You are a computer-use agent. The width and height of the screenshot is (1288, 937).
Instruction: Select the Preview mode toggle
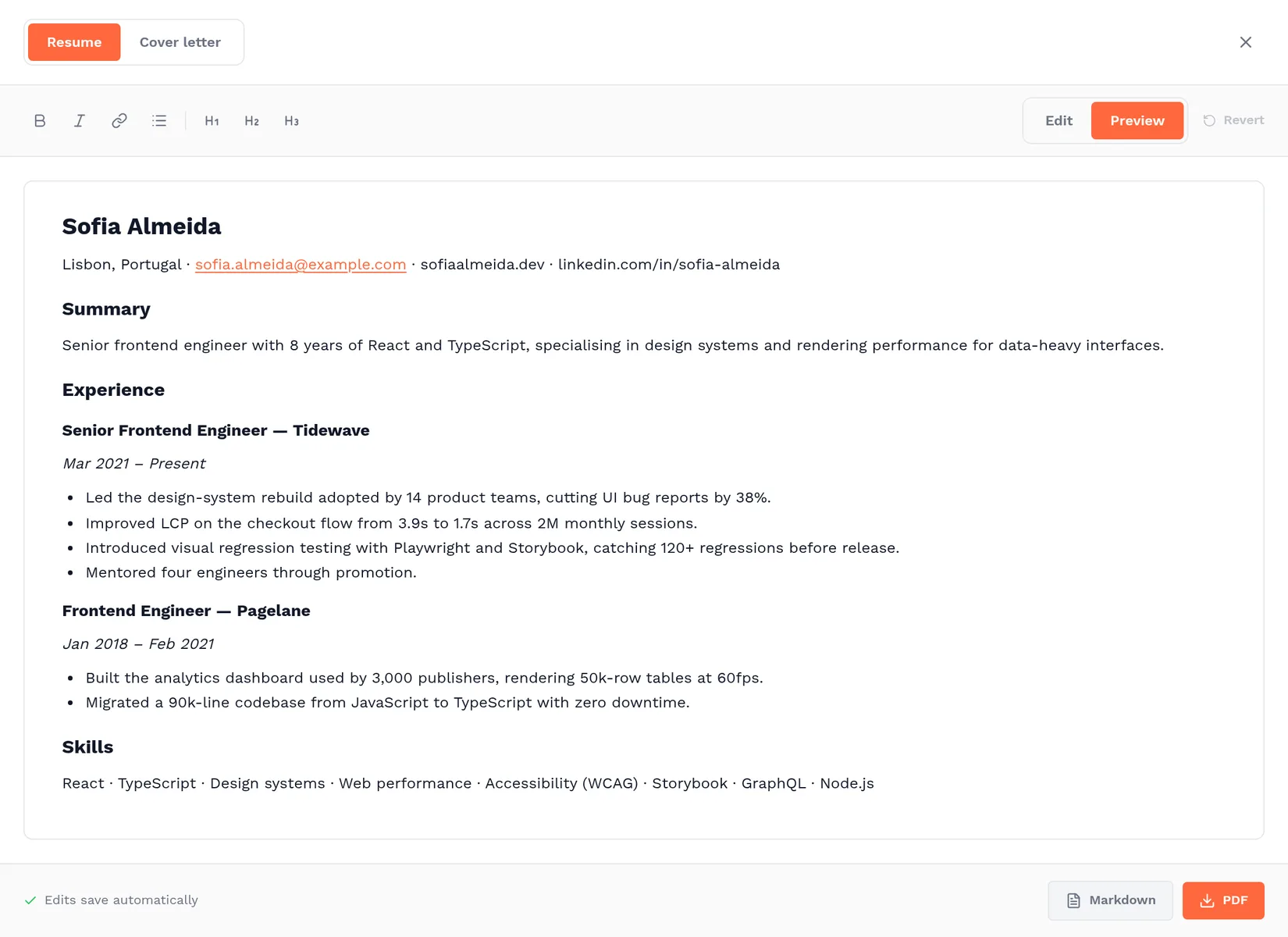click(x=1137, y=121)
